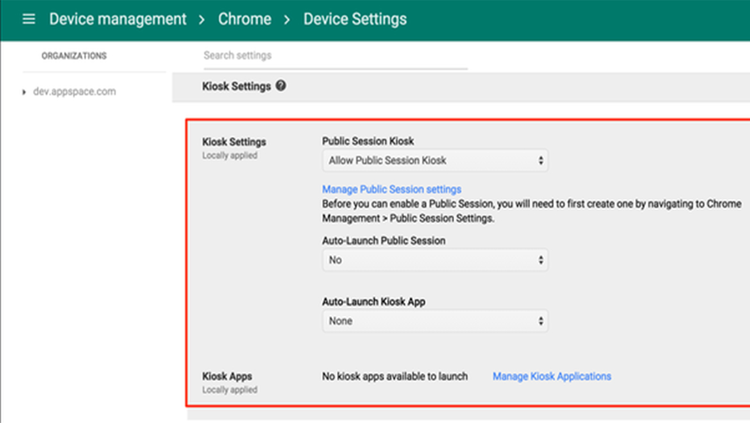The image size is (750, 423).
Task: Click the Kiosk Apps row label
Action: [x=227, y=376]
